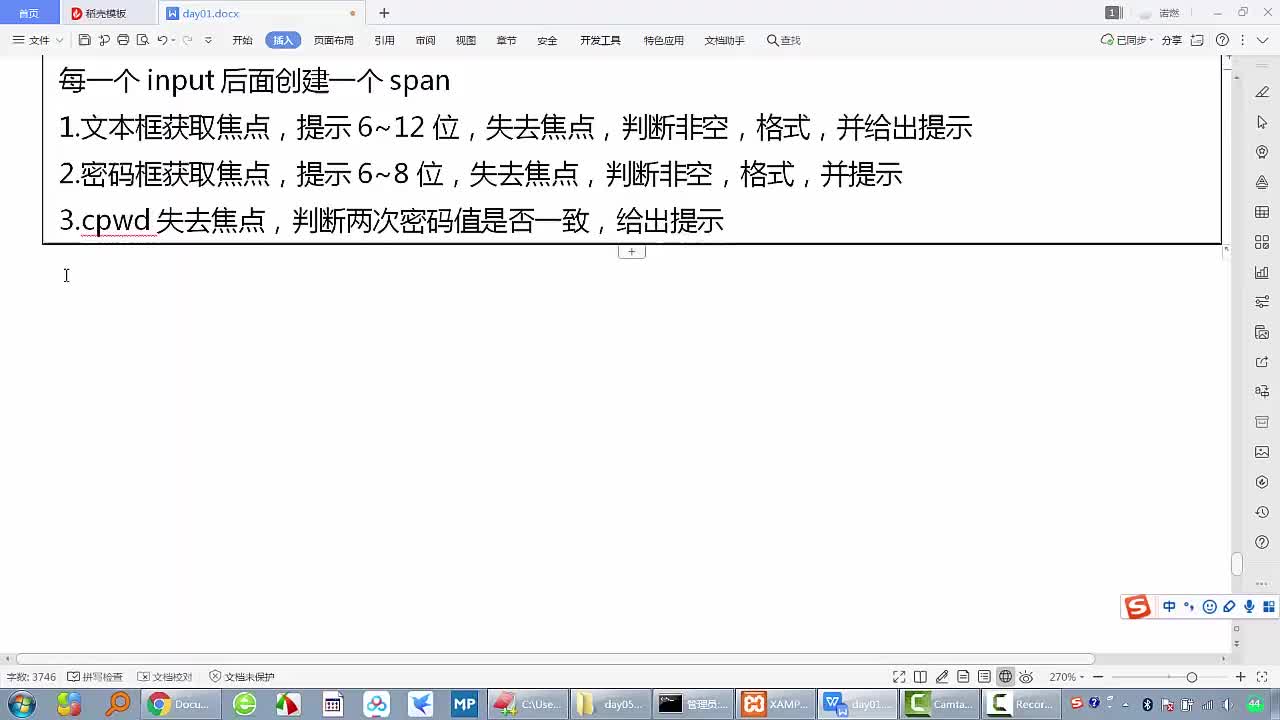The image size is (1280, 720).
Task: Open the 安全 ribbon tab
Action: click(547, 40)
